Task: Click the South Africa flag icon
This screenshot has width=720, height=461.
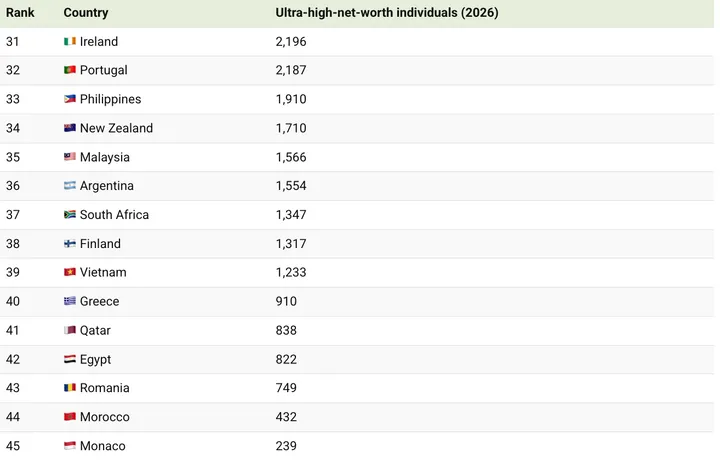Action: tap(70, 214)
